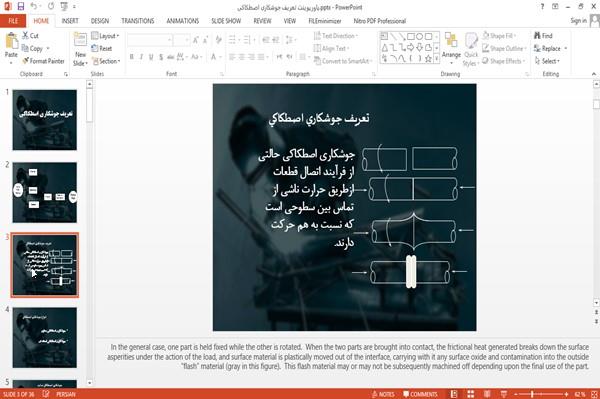Viewport: 600px width, 399px height.
Task: Toggle Strikethrough formatting
Action: tap(171, 57)
